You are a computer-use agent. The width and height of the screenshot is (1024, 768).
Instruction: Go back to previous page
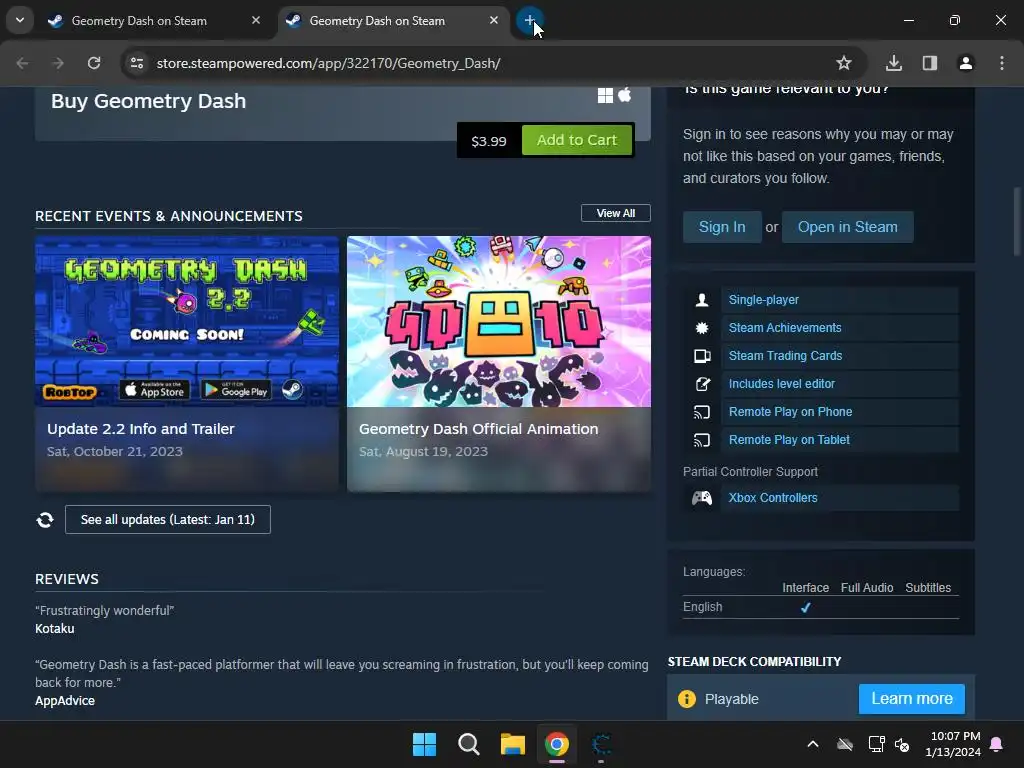pyautogui.click(x=22, y=63)
